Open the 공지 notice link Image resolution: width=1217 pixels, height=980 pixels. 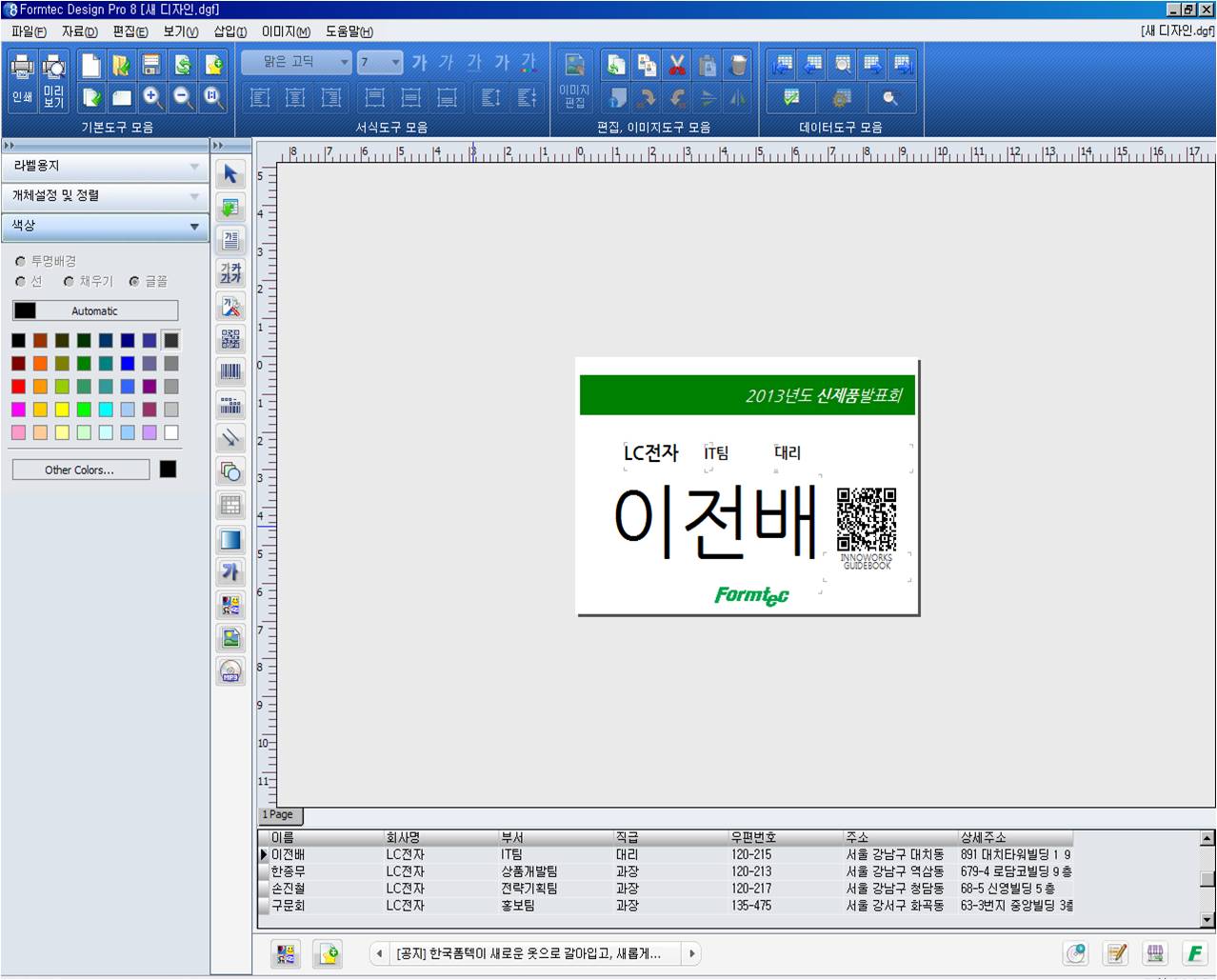pos(528,953)
